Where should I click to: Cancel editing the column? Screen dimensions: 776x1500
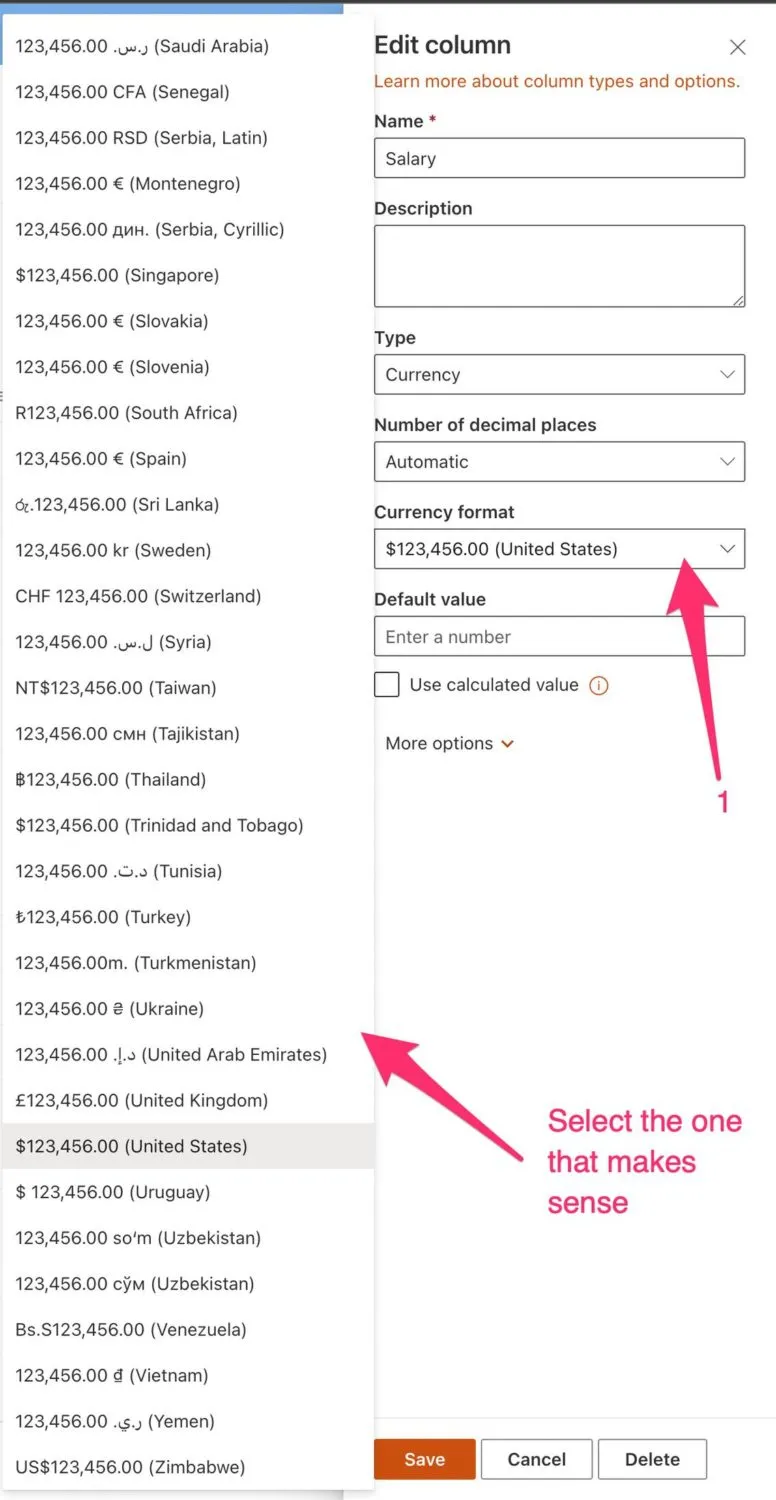click(537, 1460)
